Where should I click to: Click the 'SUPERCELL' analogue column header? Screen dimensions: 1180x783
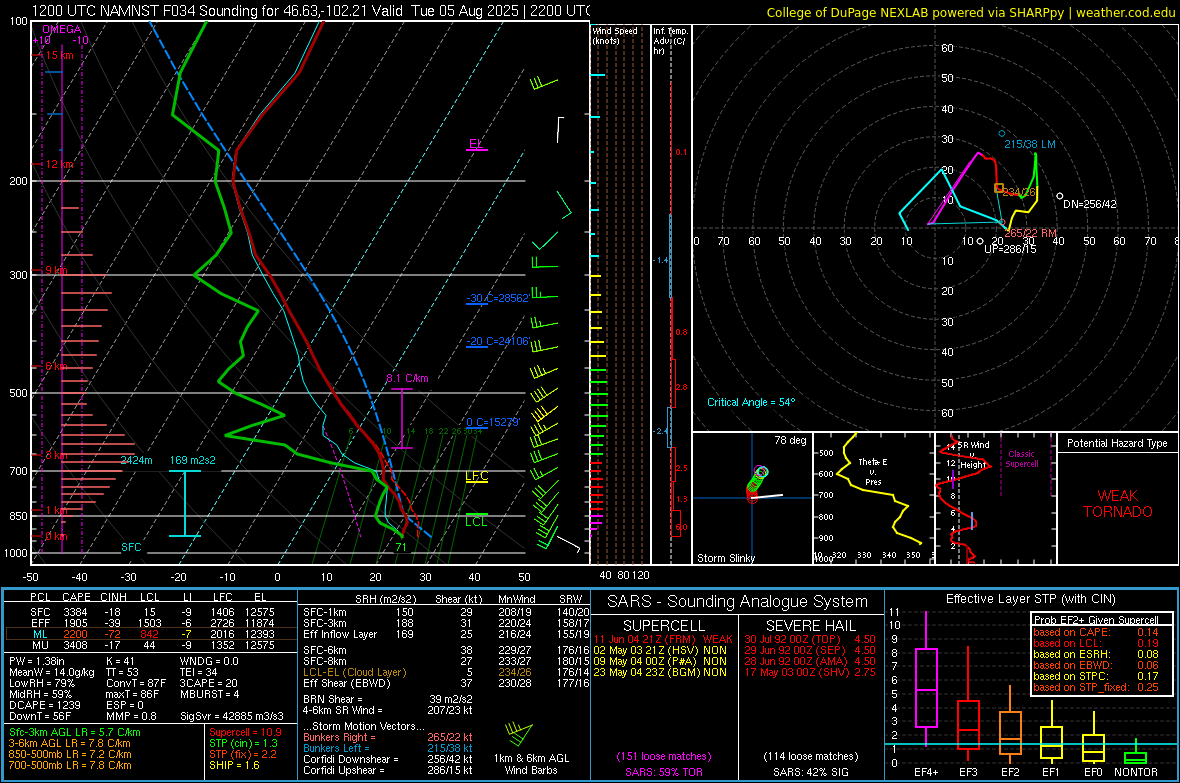click(x=664, y=626)
